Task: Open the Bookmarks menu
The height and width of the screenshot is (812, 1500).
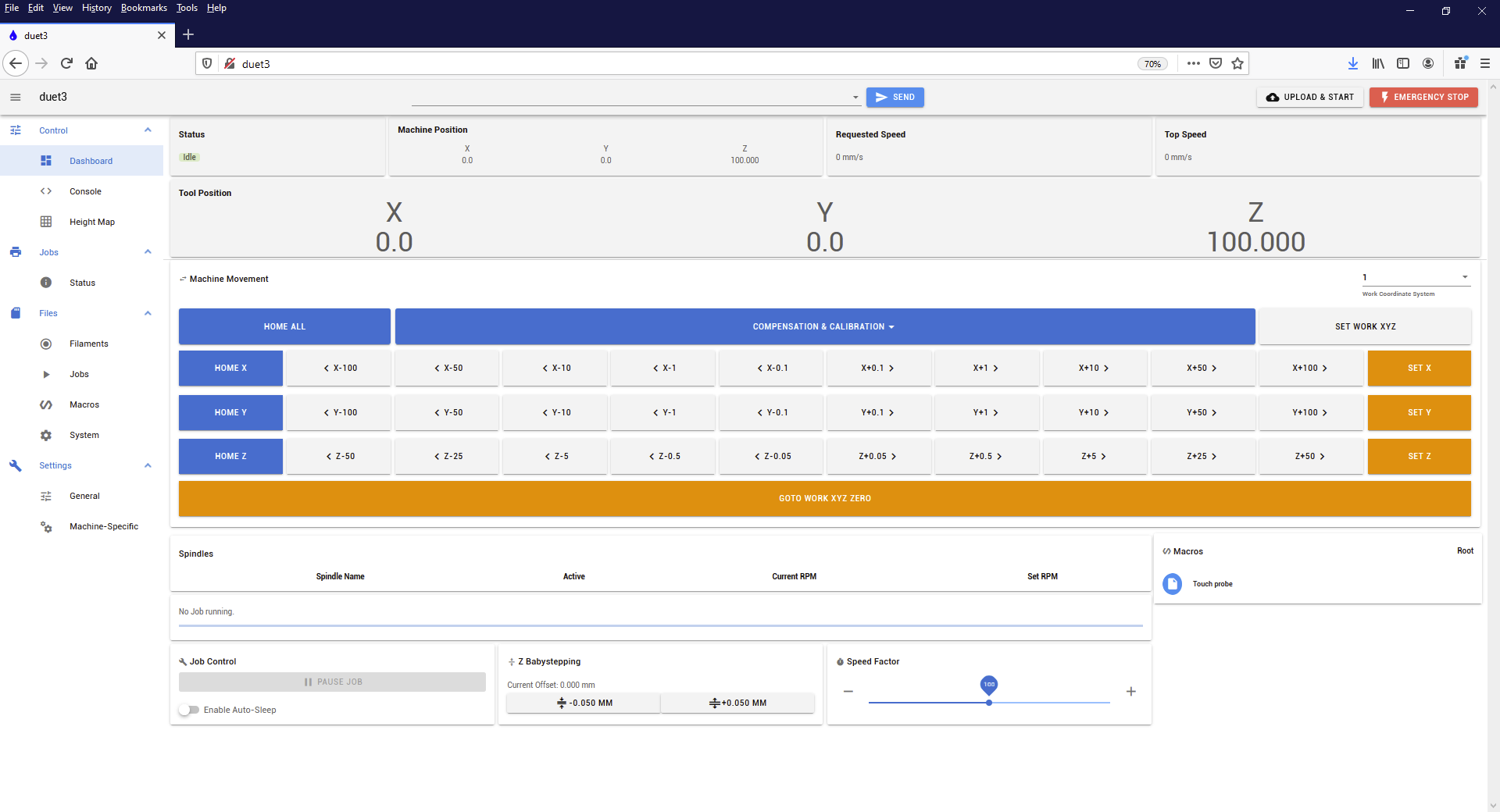Action: pos(144,8)
